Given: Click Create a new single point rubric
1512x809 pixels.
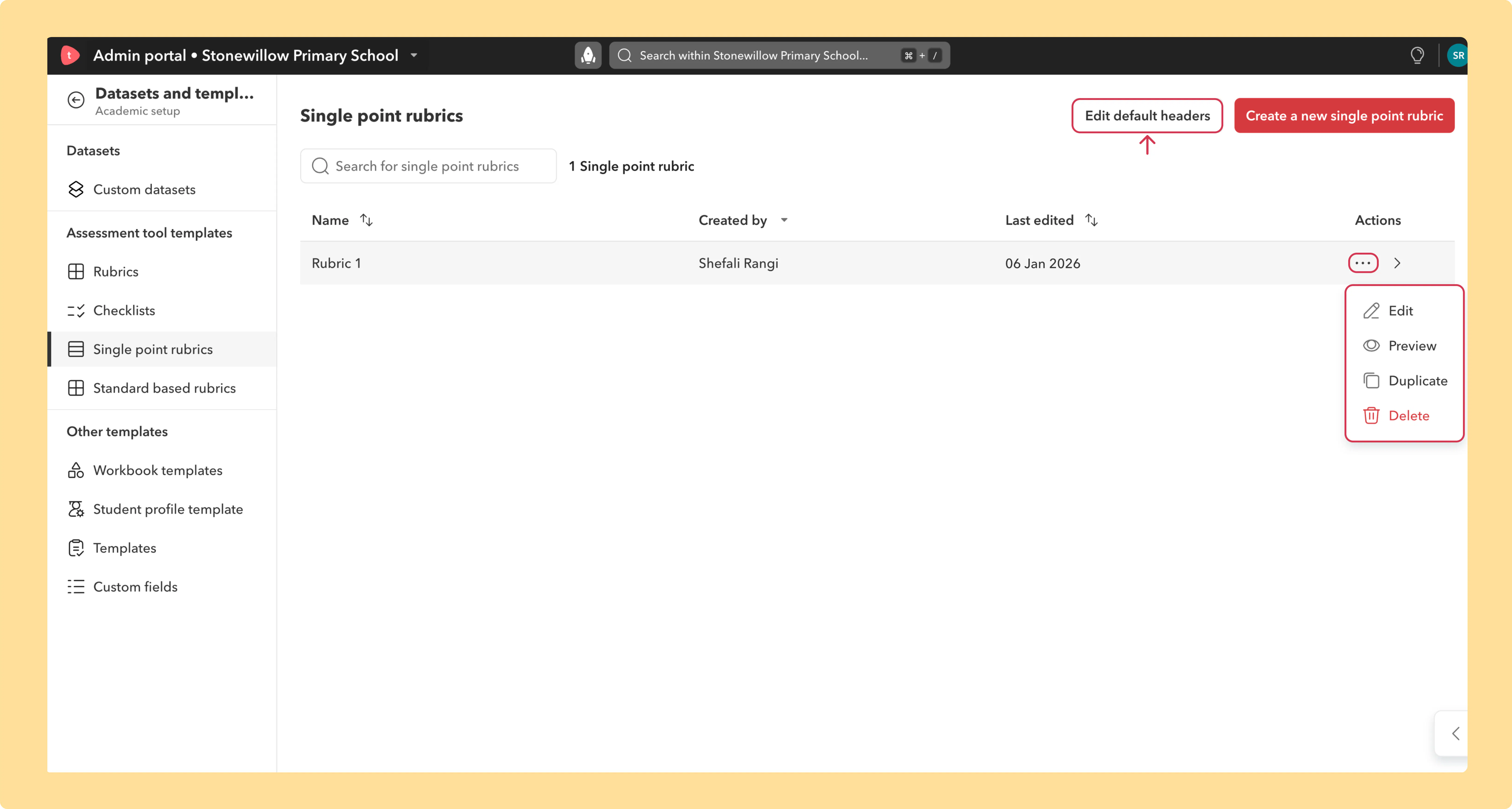Looking at the screenshot, I should pos(1344,116).
